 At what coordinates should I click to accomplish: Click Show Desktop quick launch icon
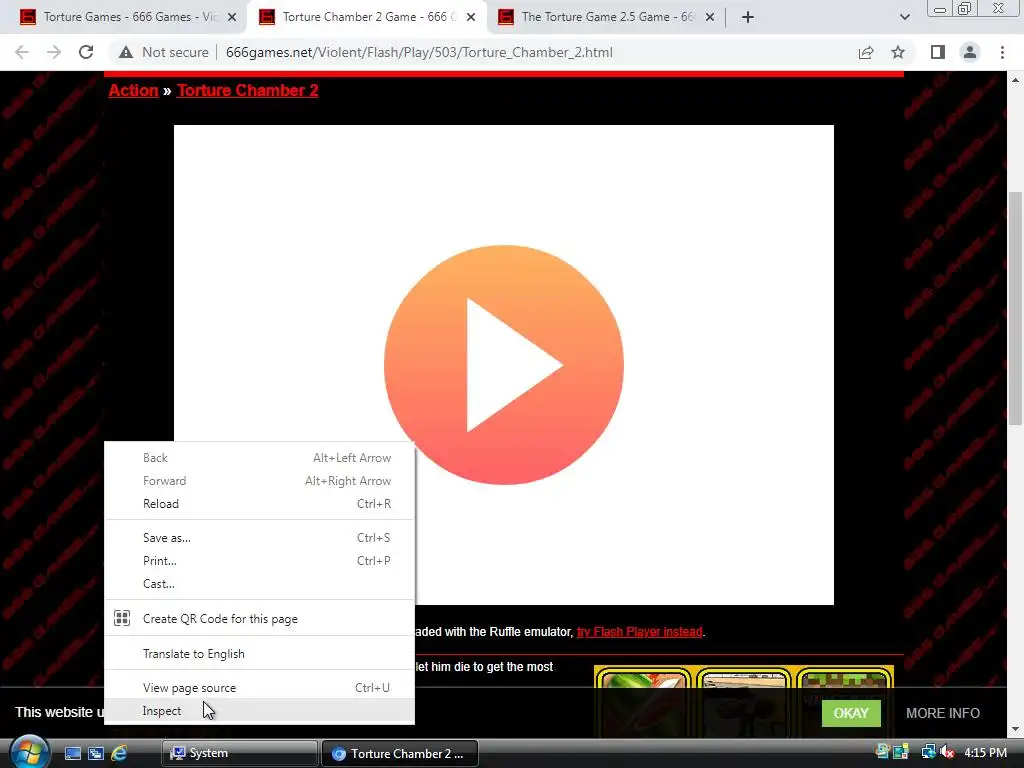pyautogui.click(x=72, y=754)
